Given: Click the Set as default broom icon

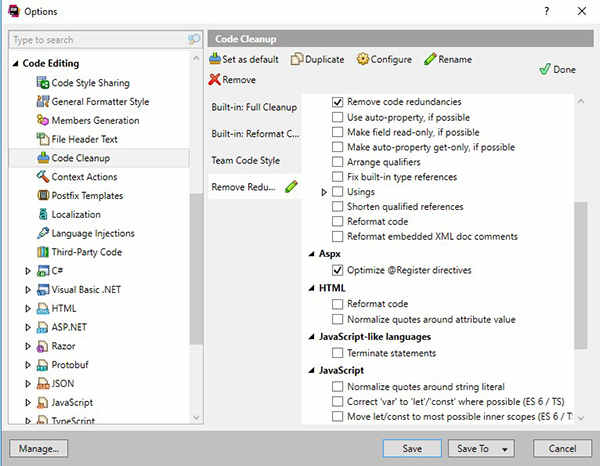Looking at the screenshot, I should pos(215,59).
